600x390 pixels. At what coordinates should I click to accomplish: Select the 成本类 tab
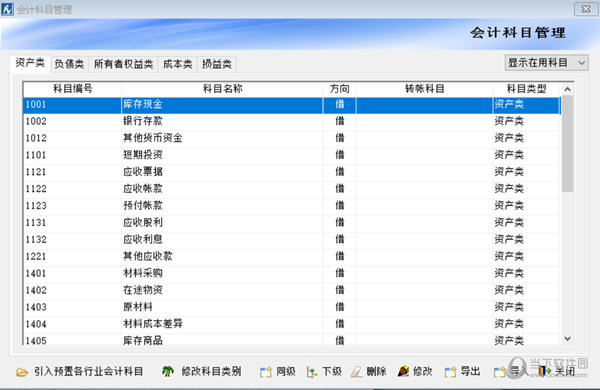tap(178, 64)
